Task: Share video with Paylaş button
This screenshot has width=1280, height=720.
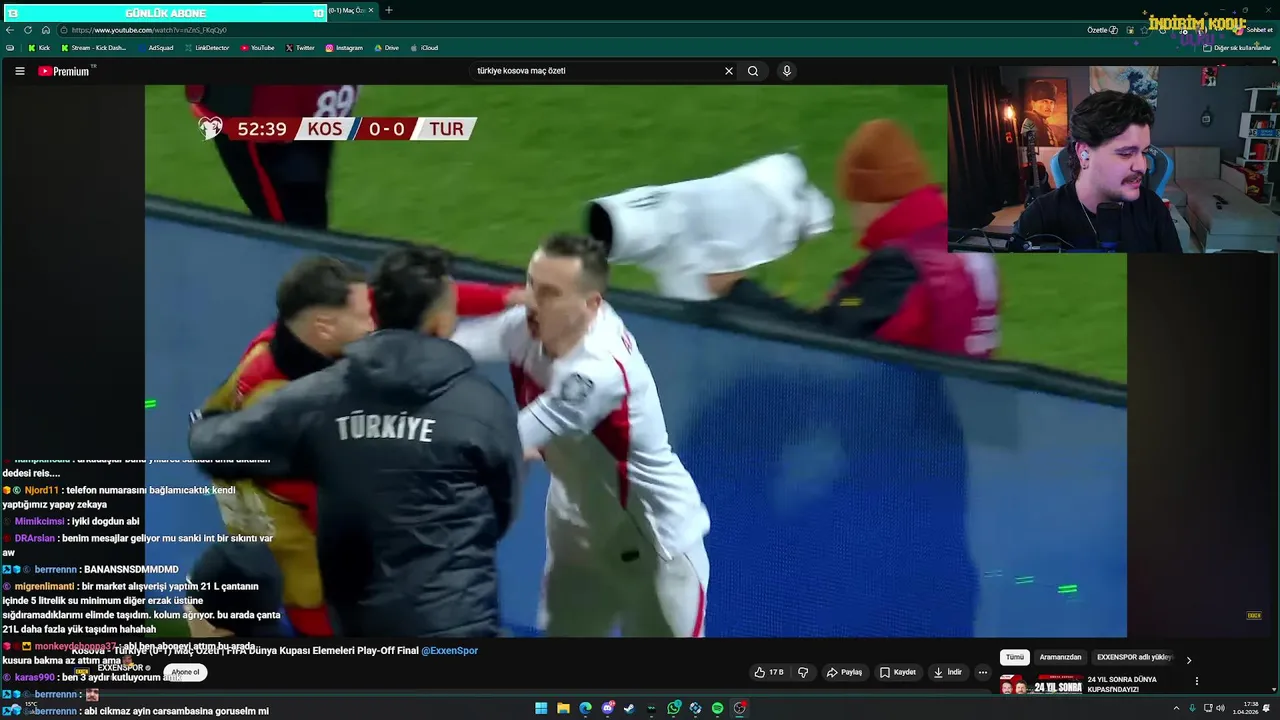Action: (x=845, y=672)
